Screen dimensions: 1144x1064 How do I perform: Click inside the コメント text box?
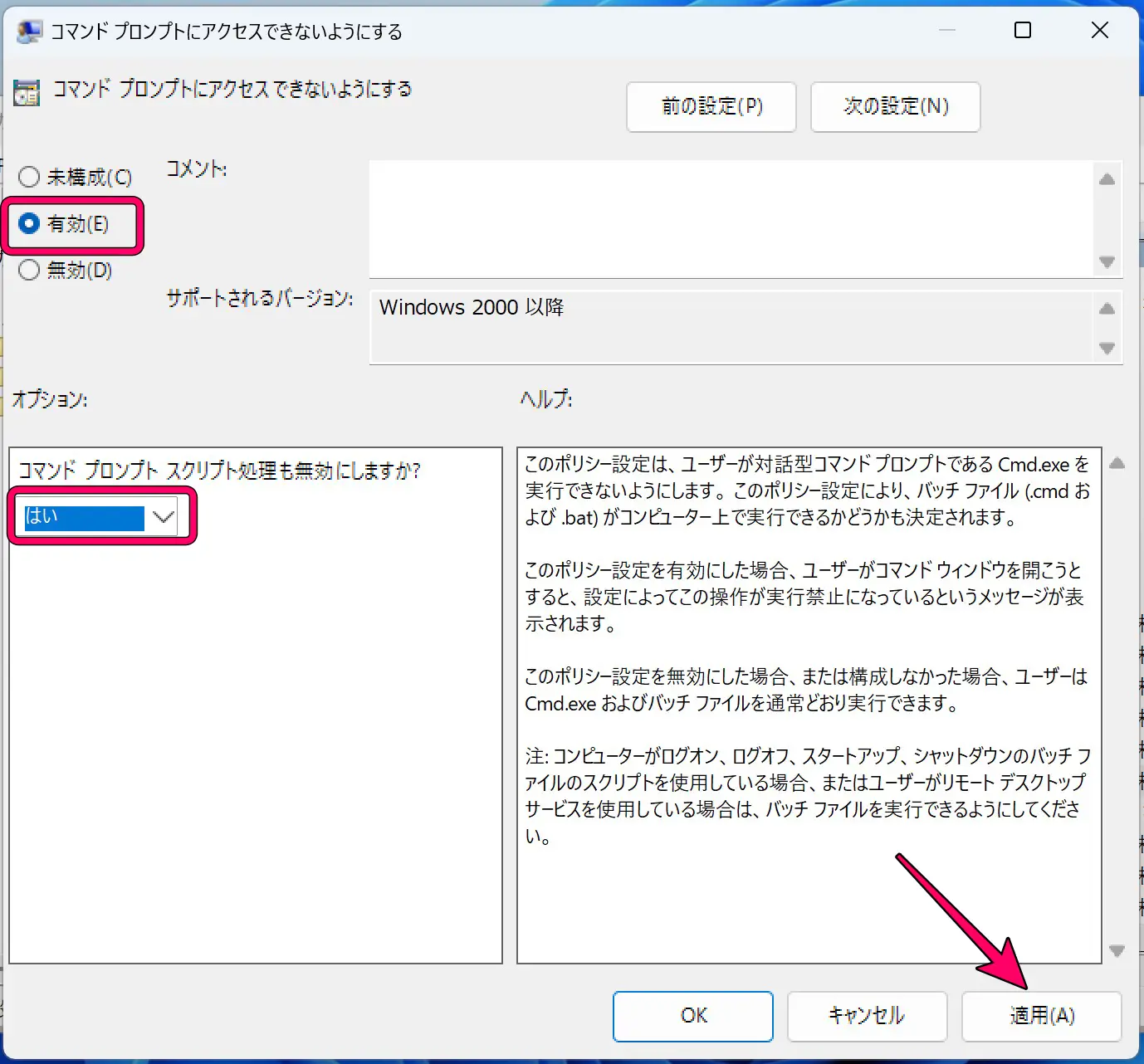click(x=731, y=219)
